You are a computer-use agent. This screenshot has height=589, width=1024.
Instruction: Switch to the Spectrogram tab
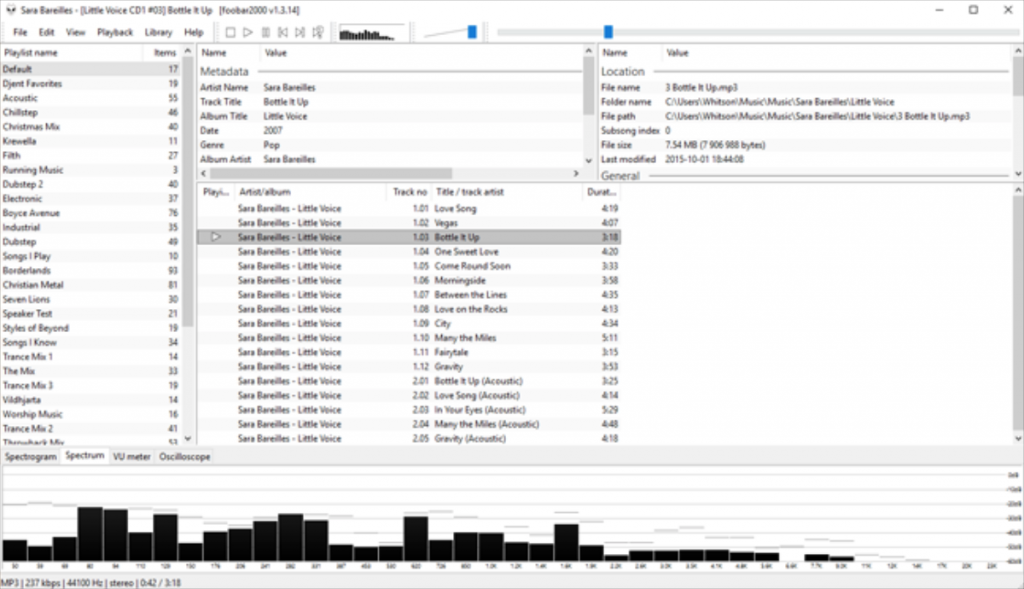click(31, 456)
